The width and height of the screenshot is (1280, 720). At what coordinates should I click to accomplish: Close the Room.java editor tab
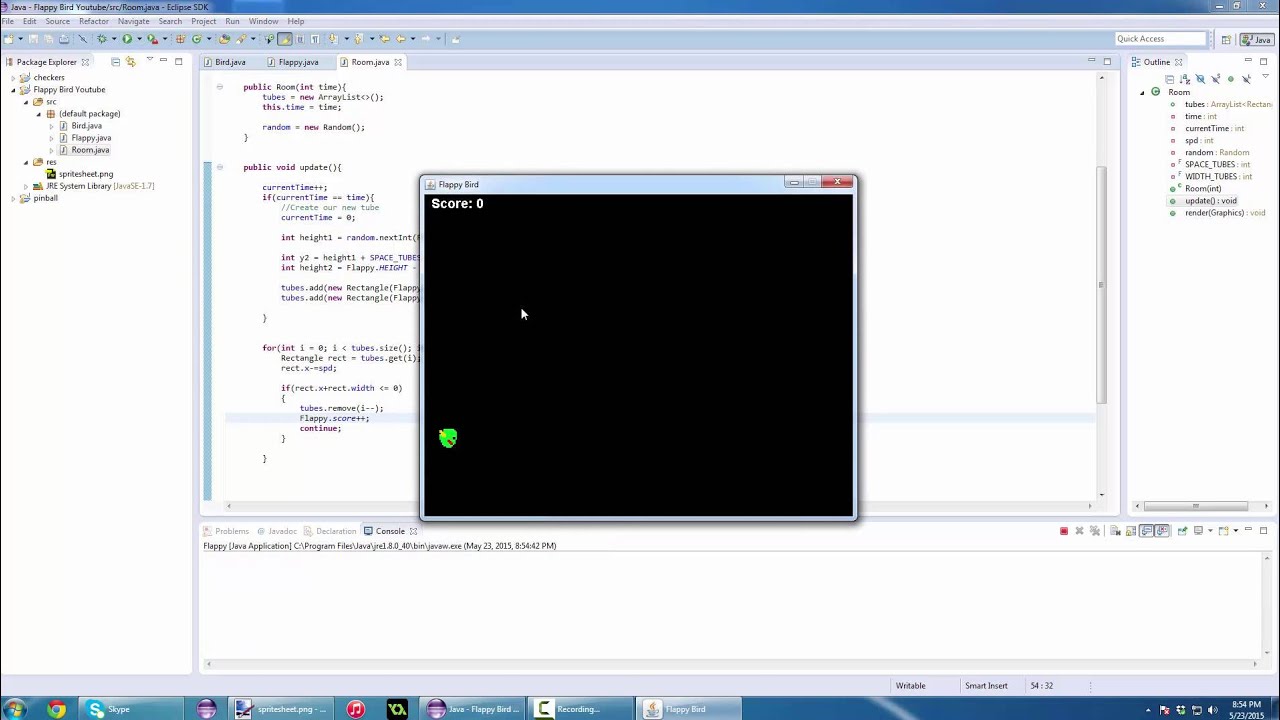click(x=398, y=62)
